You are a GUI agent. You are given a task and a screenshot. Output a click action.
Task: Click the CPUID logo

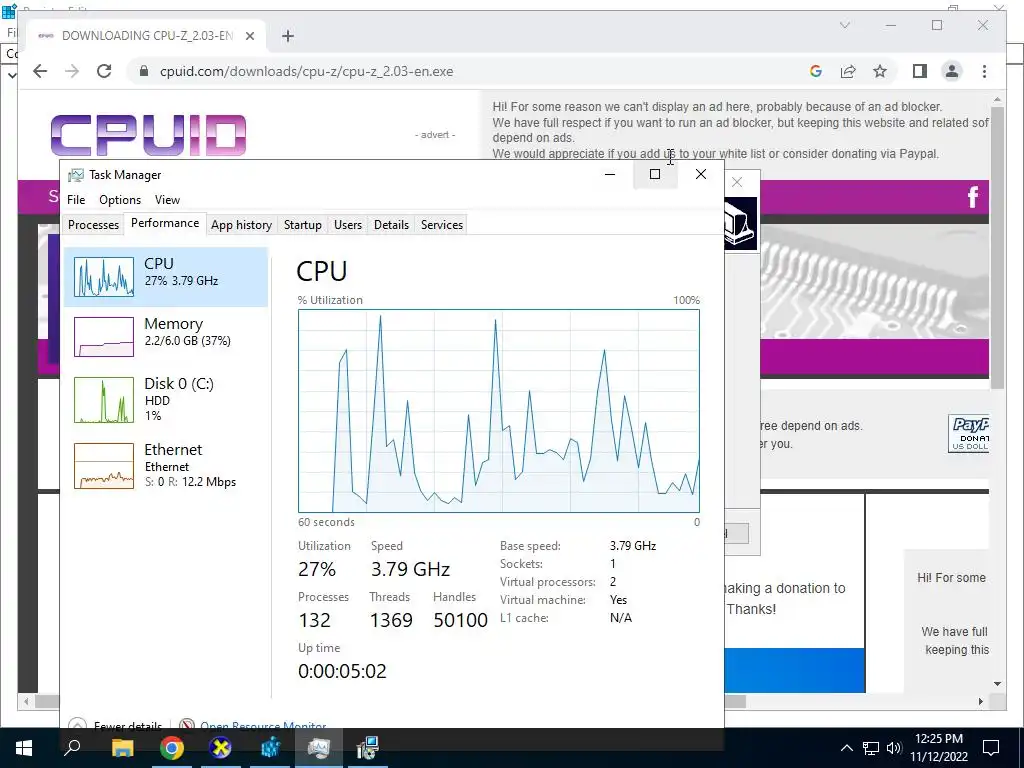pos(148,135)
